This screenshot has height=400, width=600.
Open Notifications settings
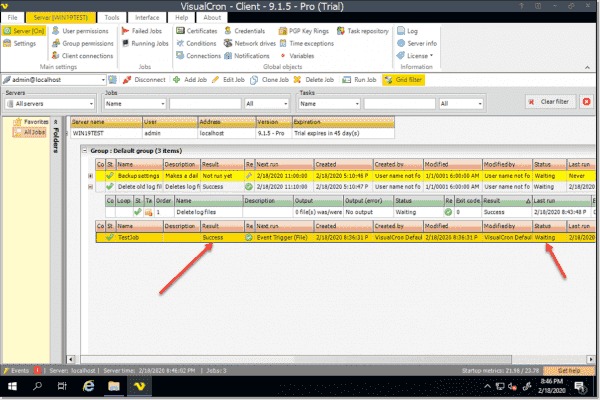click(247, 56)
